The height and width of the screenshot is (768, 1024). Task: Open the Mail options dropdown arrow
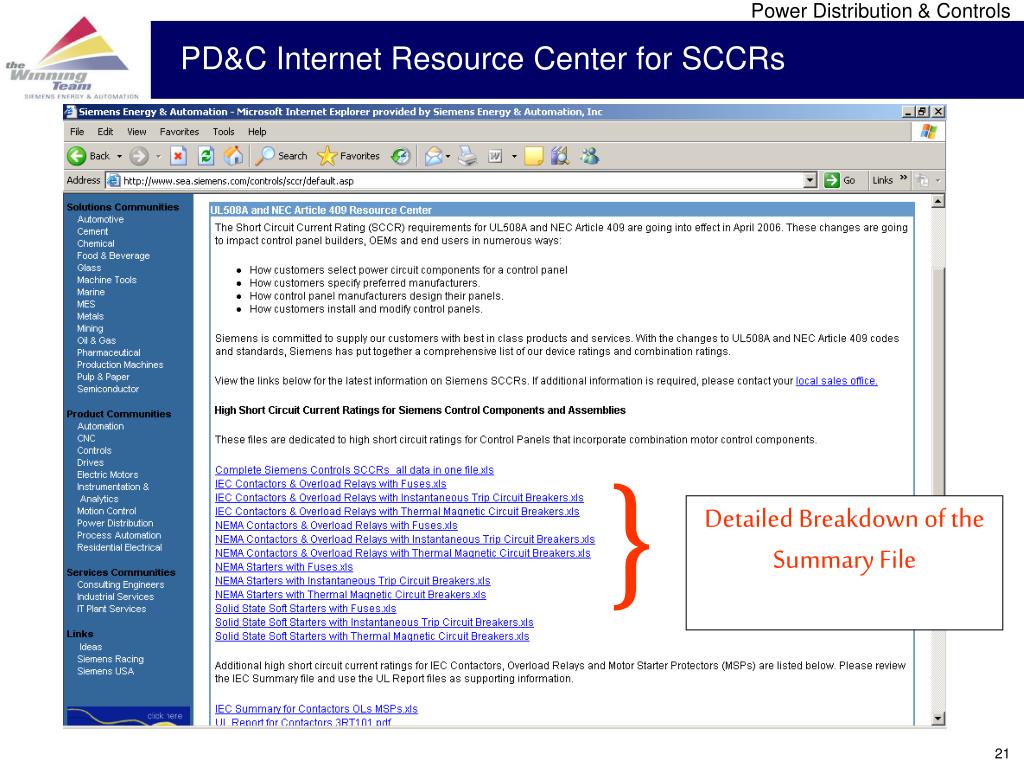coord(448,157)
